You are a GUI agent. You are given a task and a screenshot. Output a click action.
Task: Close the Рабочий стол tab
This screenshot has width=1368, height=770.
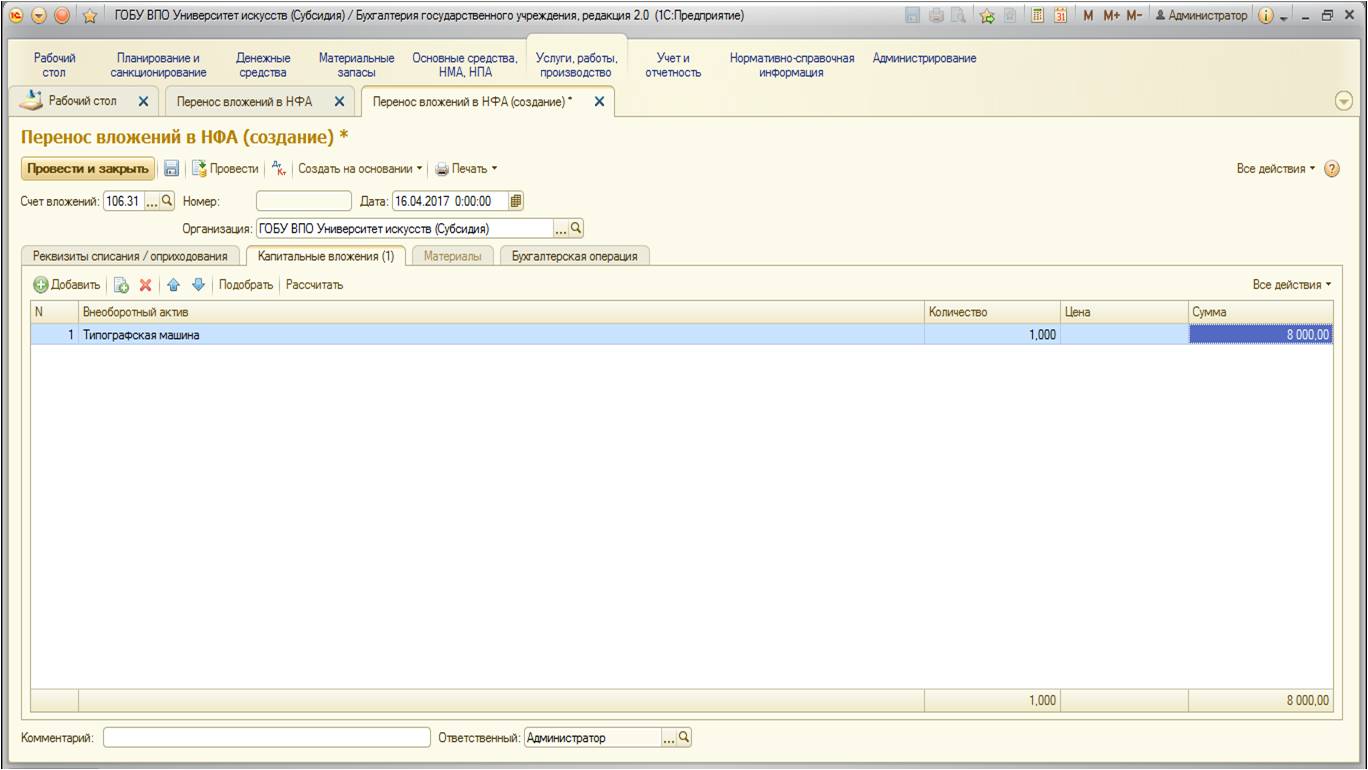[143, 102]
